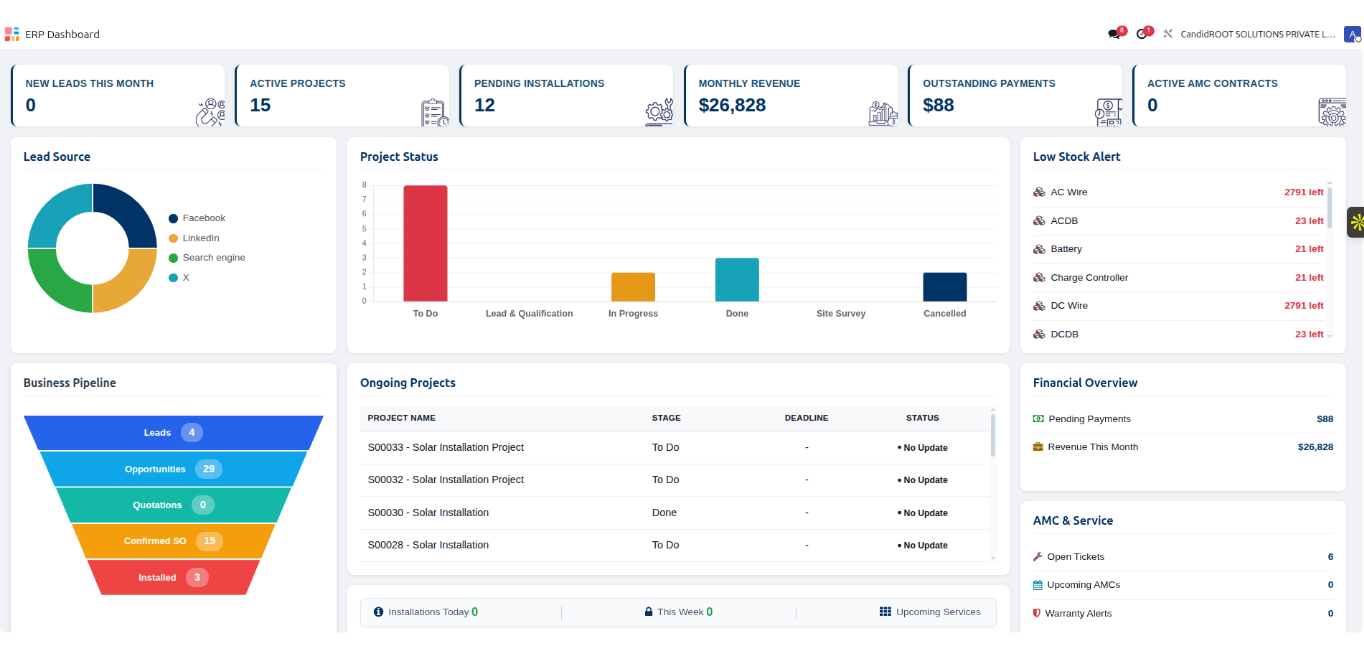1364x653 pixels.
Task: Click the Installations Today label
Action: (x=428, y=612)
